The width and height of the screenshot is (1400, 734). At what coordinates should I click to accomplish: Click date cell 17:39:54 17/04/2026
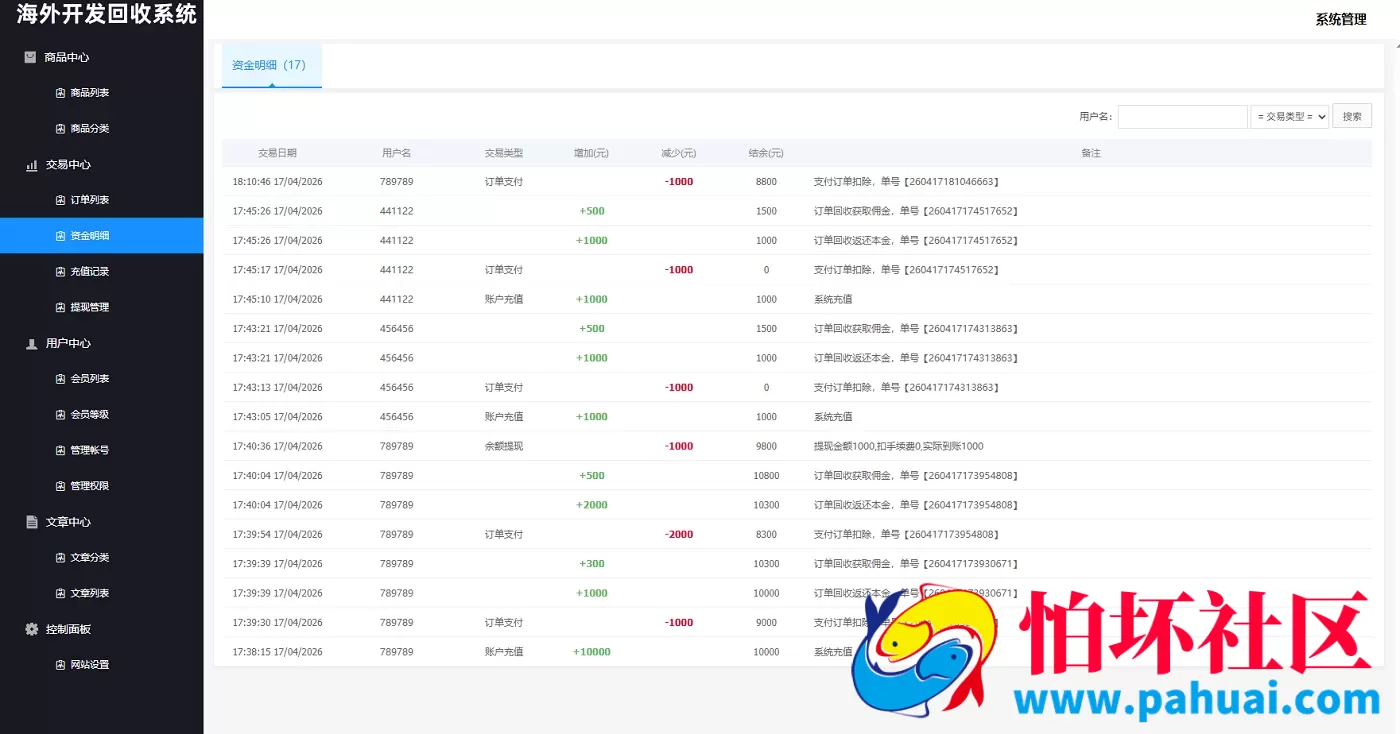(277, 534)
